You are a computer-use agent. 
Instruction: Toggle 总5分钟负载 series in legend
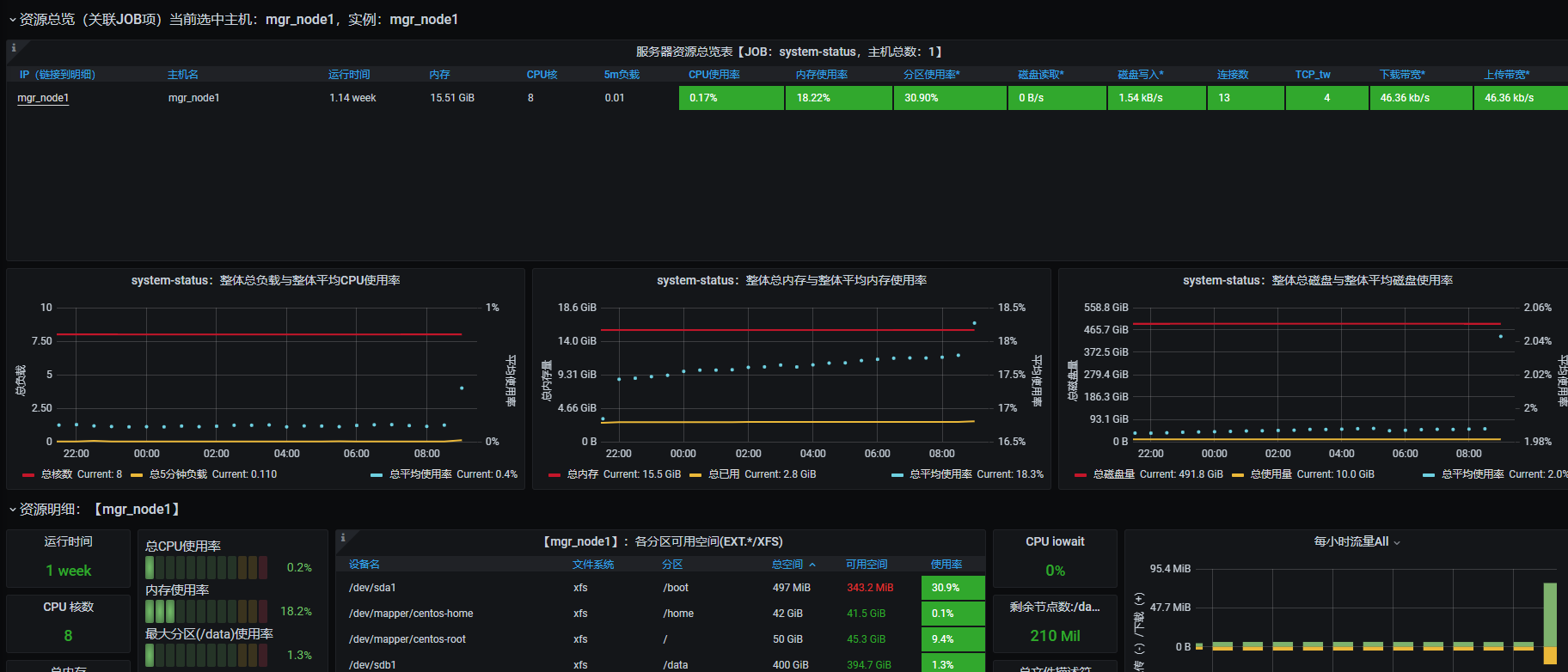point(179,474)
